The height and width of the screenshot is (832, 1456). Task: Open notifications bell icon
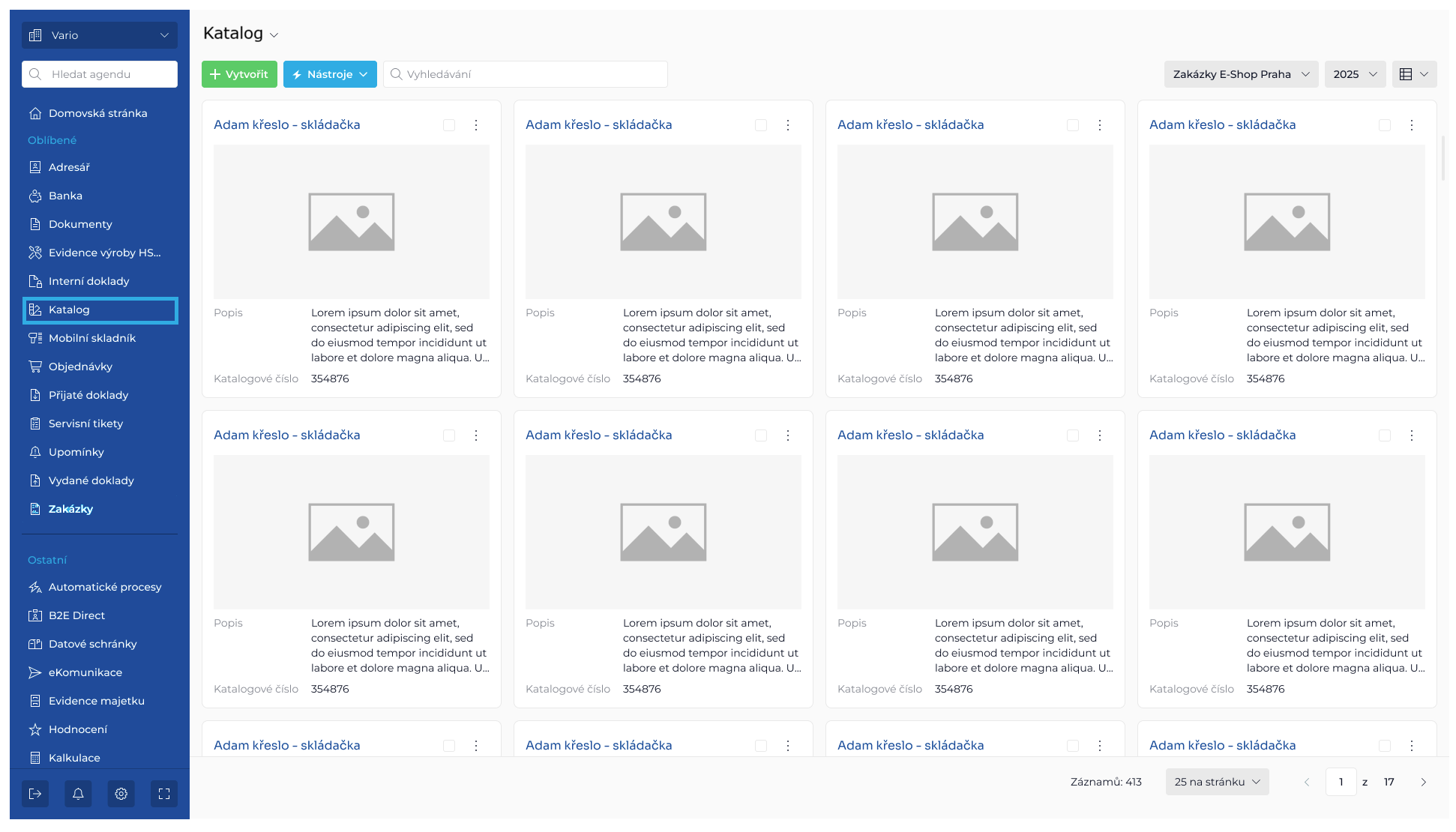(78, 794)
